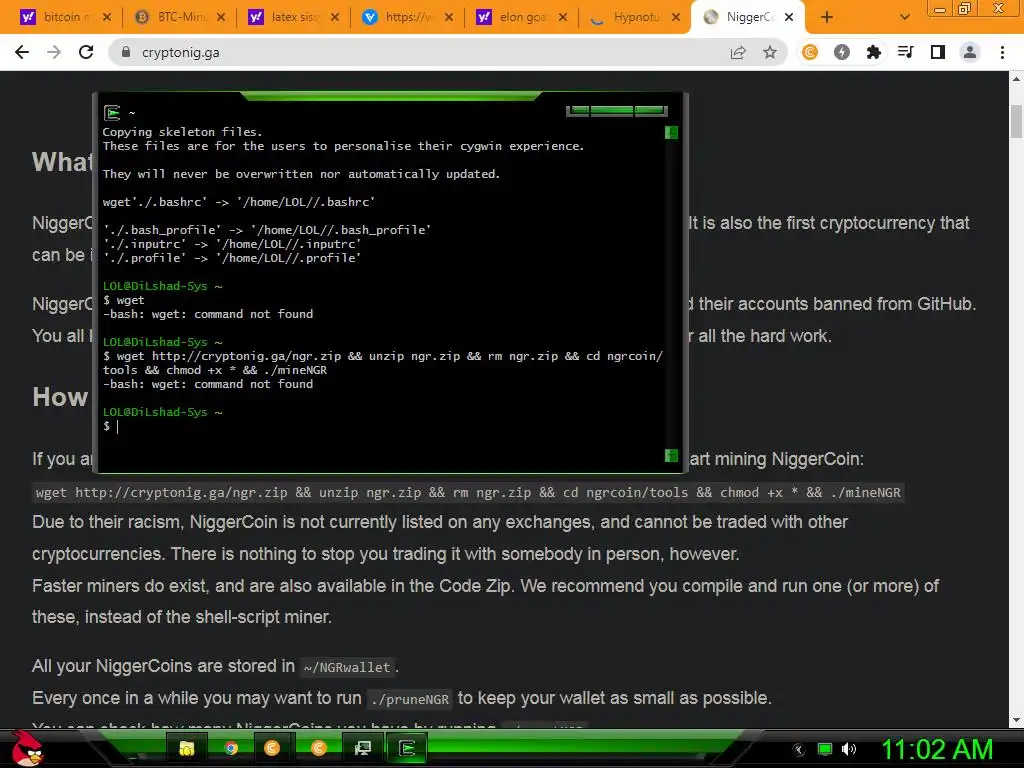Open the file manager taskbar icon
This screenshot has height=768, width=1024.
click(187, 748)
